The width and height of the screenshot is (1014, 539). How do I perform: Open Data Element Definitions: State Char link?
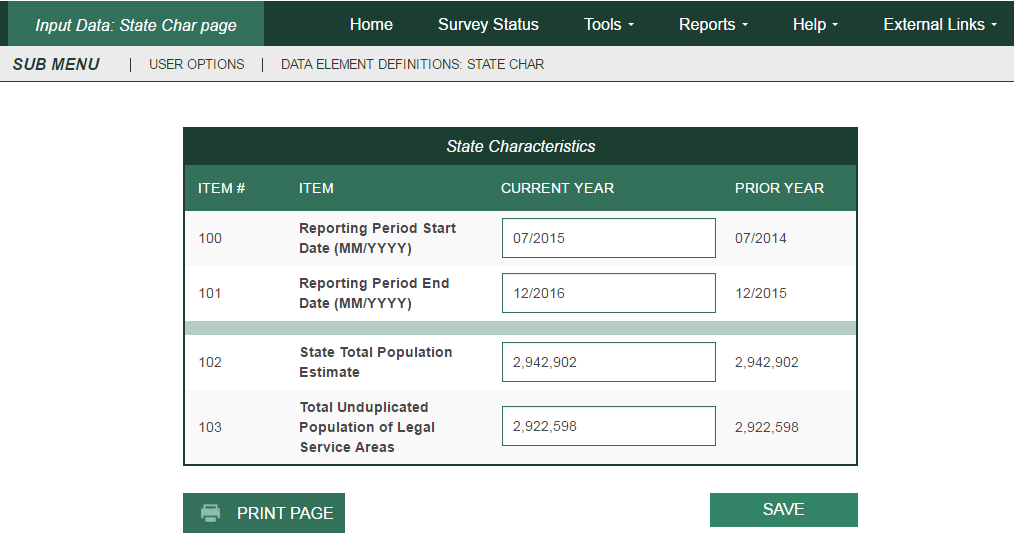(x=412, y=64)
